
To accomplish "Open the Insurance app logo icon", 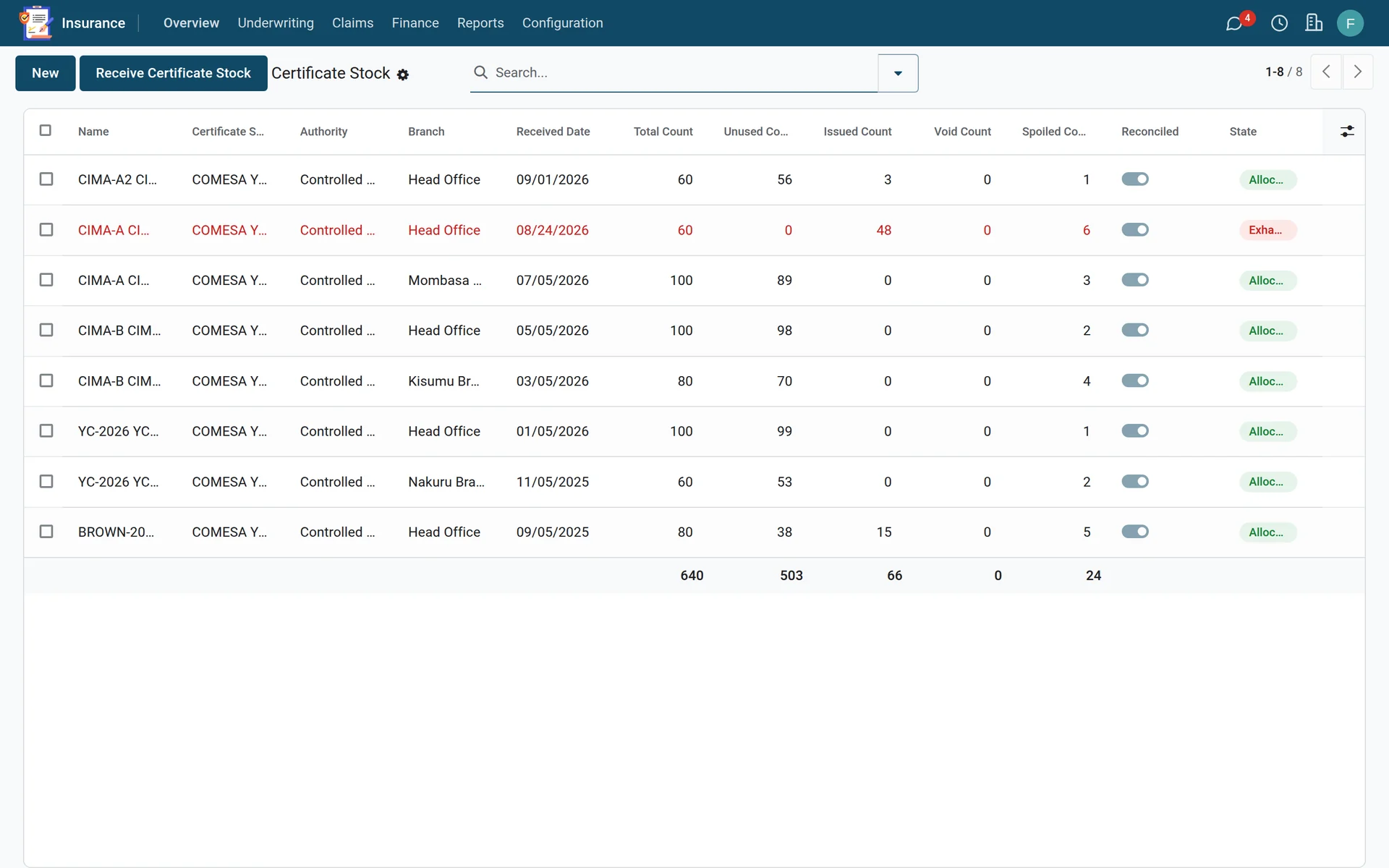I will 36,23.
